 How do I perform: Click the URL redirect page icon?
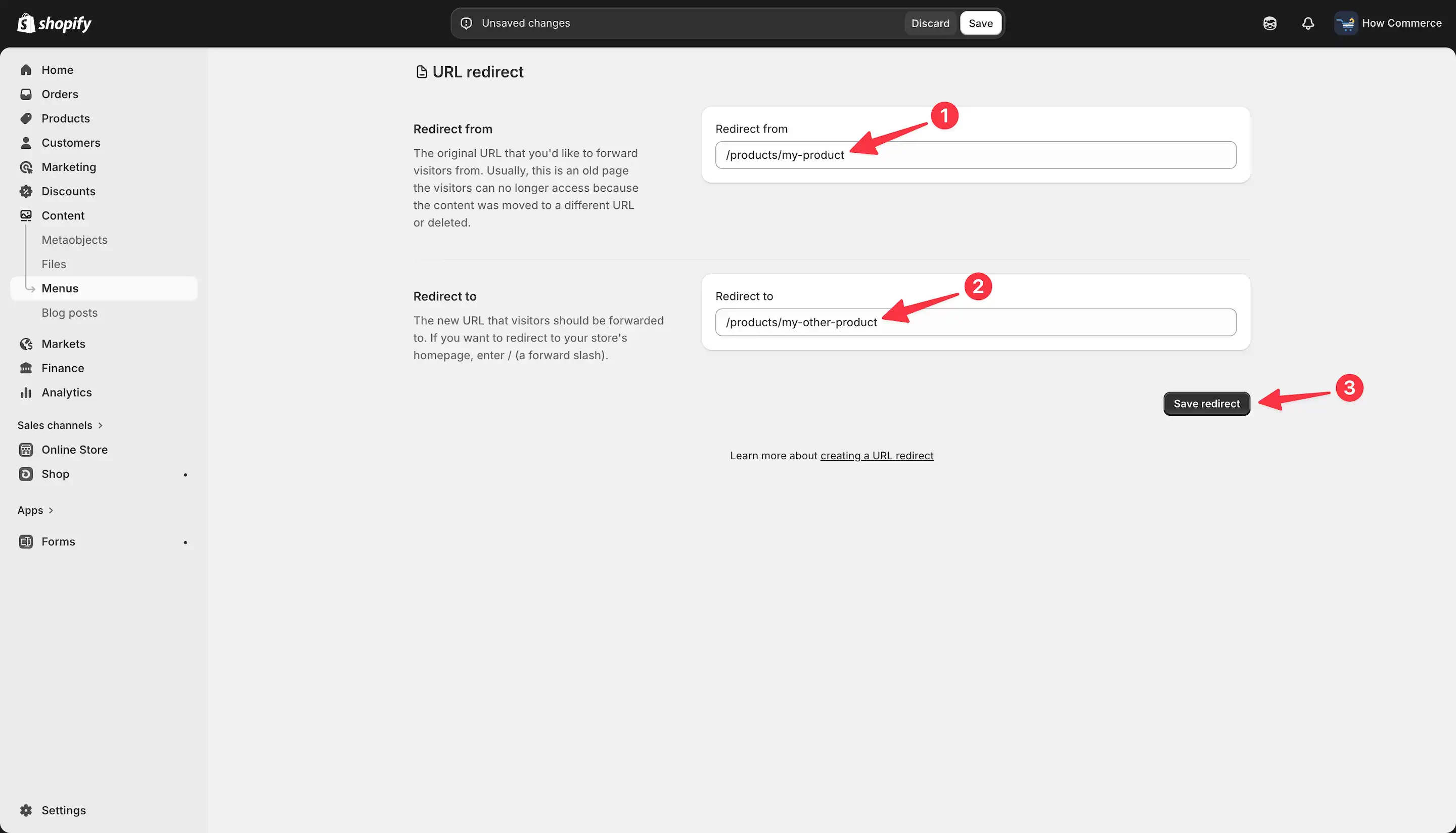[x=422, y=72]
